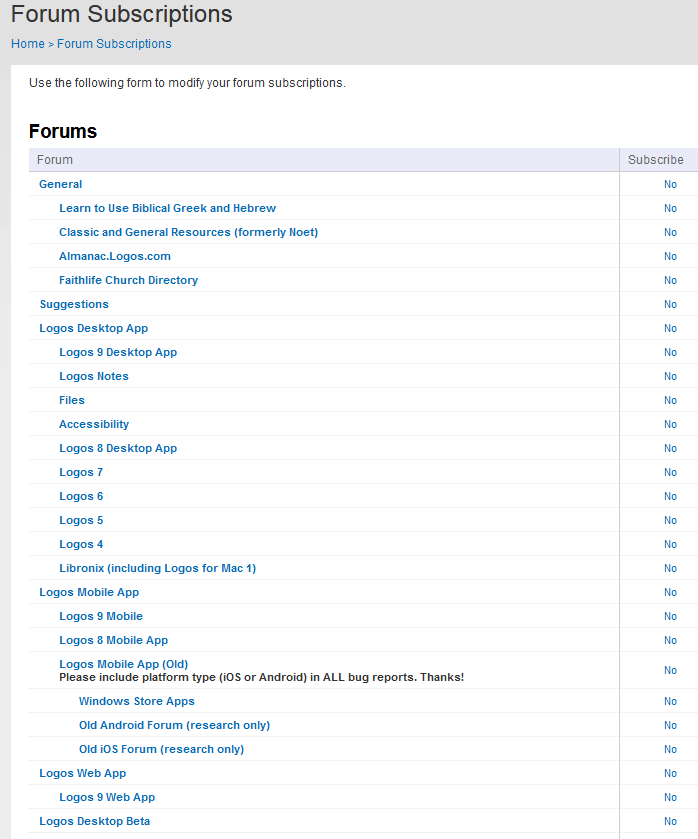The image size is (698, 839).
Task: Open the Logos 7 forum
Action: coord(81,472)
